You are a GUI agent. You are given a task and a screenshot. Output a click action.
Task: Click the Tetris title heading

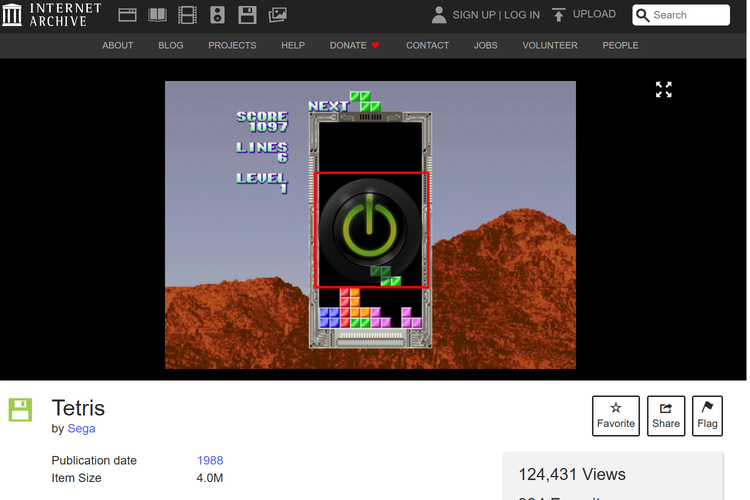click(x=78, y=408)
